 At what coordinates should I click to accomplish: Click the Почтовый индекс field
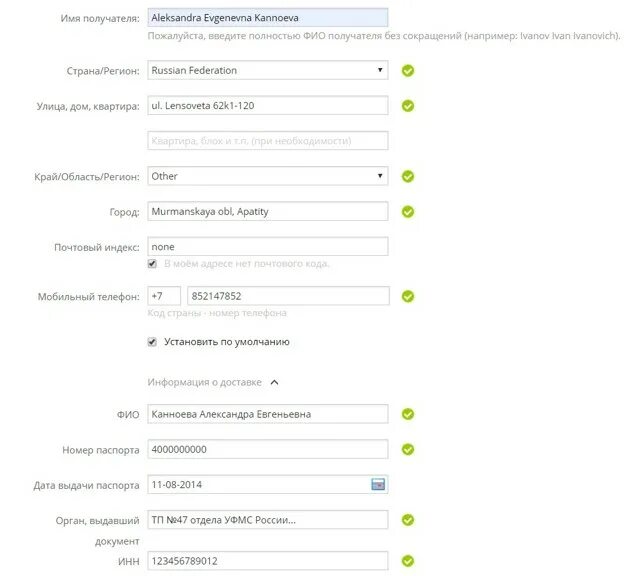click(x=268, y=247)
